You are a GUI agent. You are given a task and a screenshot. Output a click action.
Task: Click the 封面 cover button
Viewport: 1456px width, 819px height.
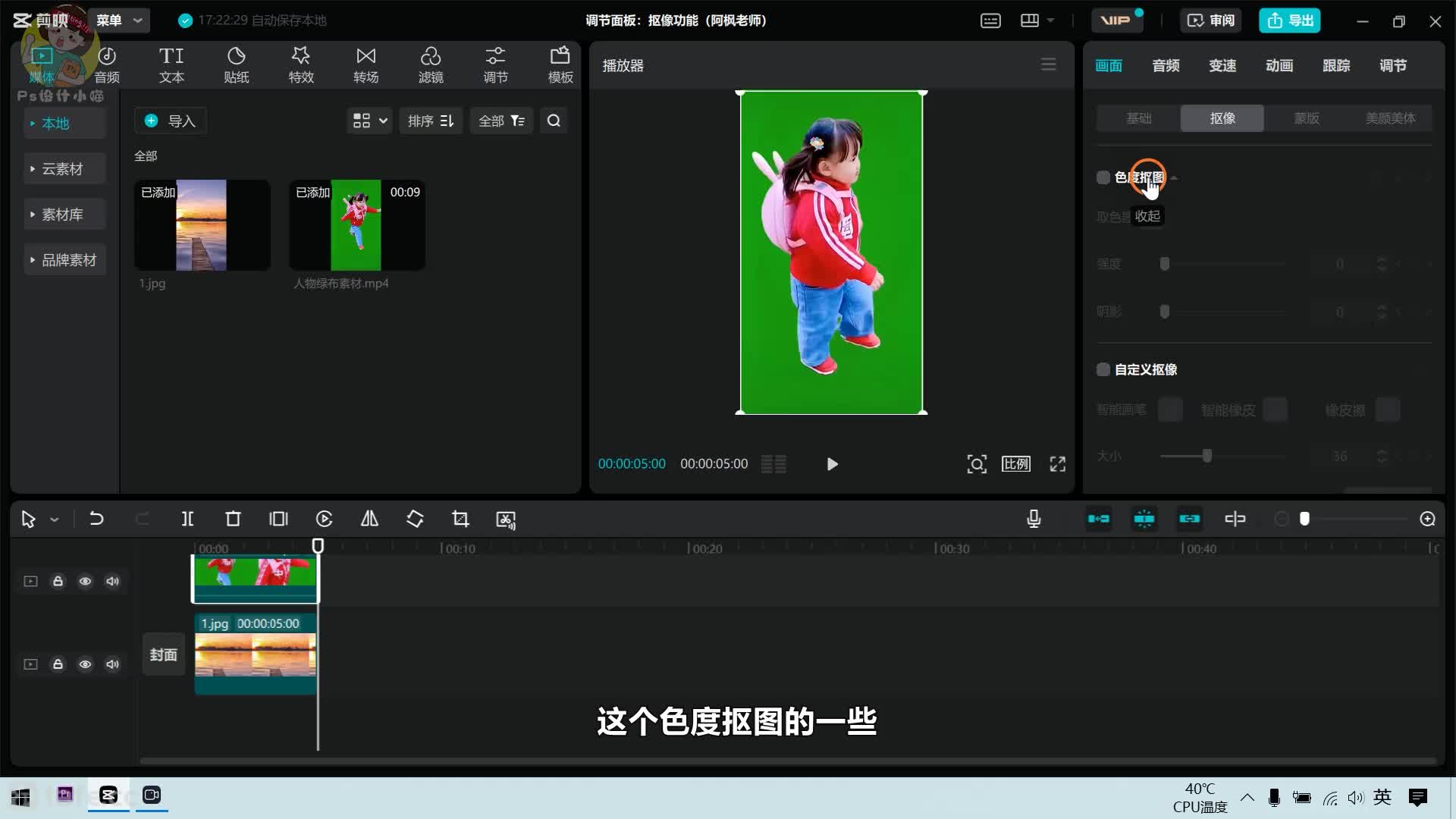point(163,654)
